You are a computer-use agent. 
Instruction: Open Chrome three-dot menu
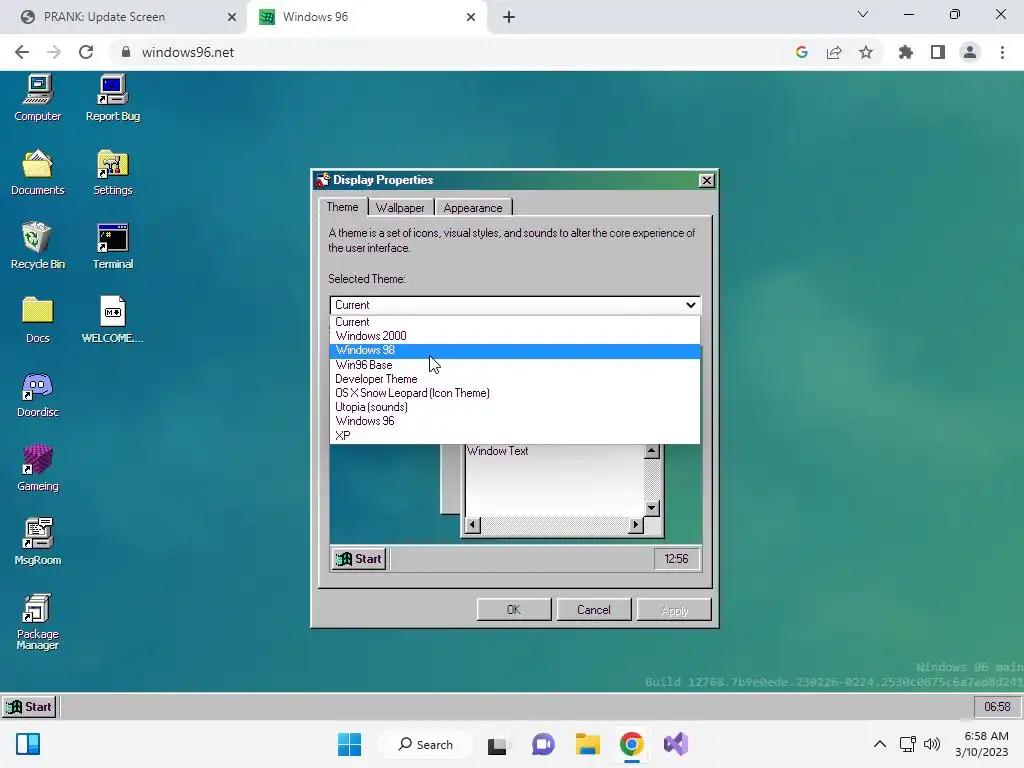tap(1002, 52)
